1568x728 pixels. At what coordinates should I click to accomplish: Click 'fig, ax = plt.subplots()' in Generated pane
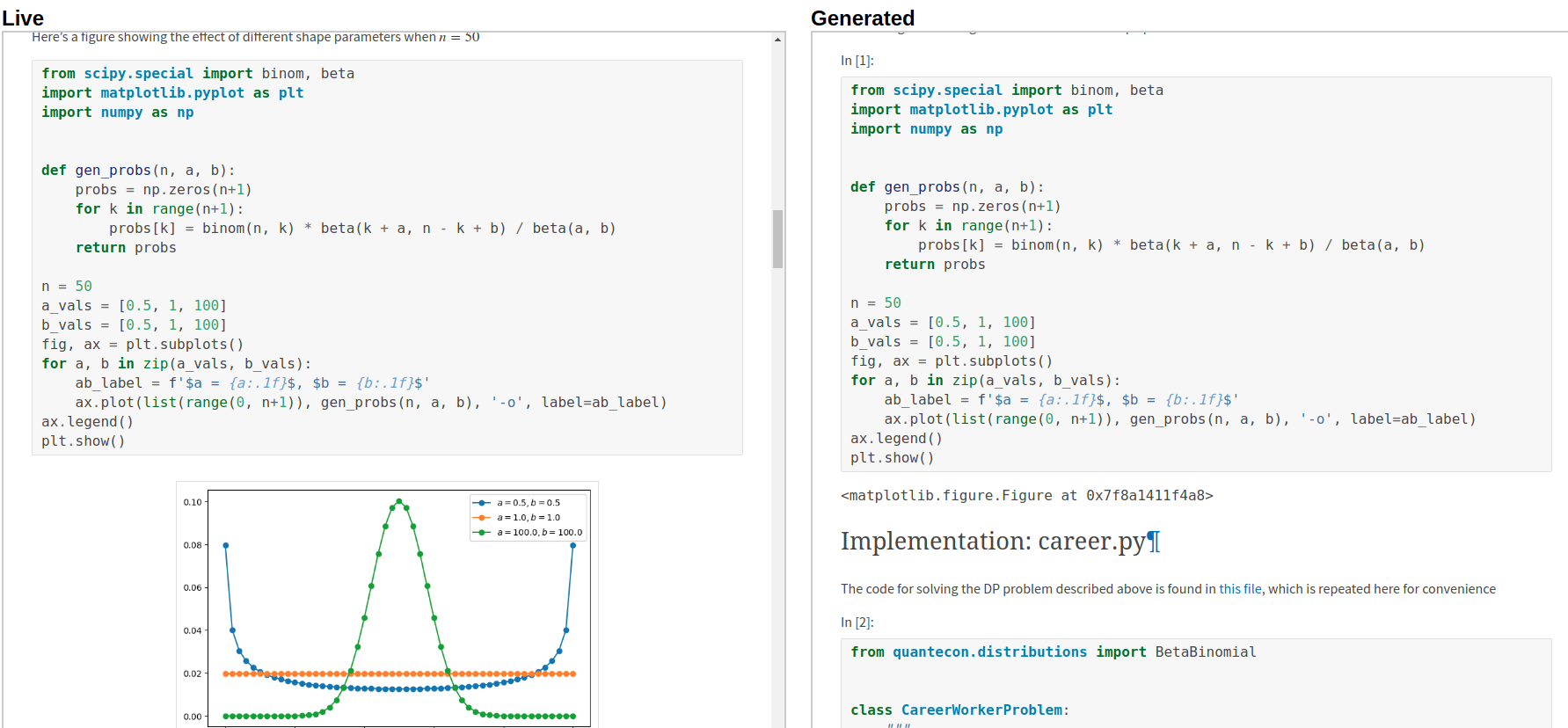click(x=952, y=361)
